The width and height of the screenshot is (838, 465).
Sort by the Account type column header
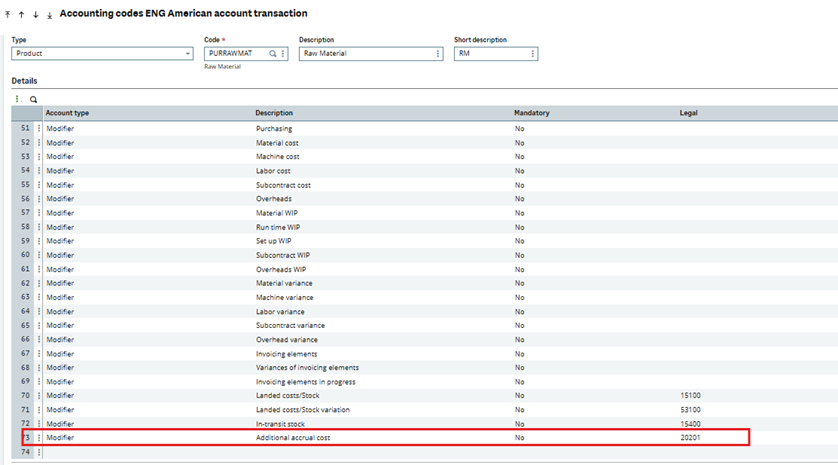(x=67, y=114)
